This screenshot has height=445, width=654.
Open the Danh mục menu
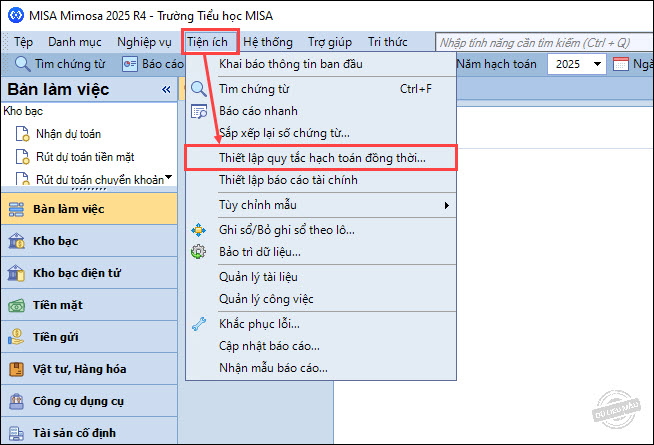[75, 42]
